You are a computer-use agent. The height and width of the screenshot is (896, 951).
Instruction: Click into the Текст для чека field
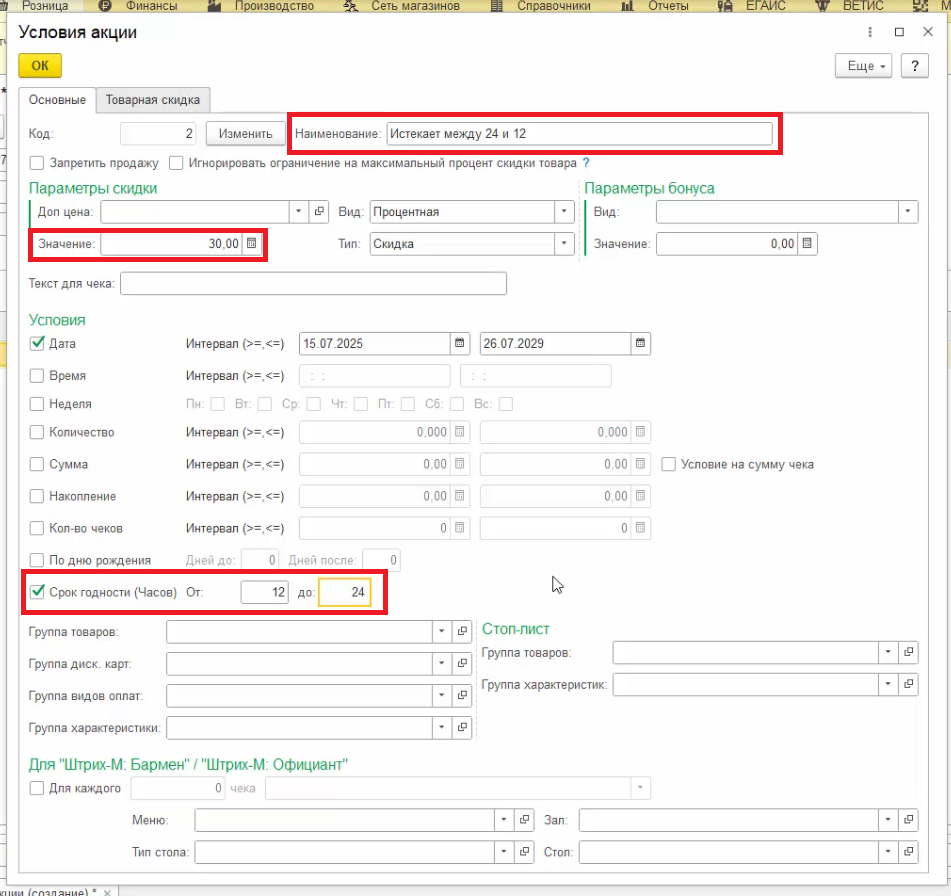click(313, 284)
